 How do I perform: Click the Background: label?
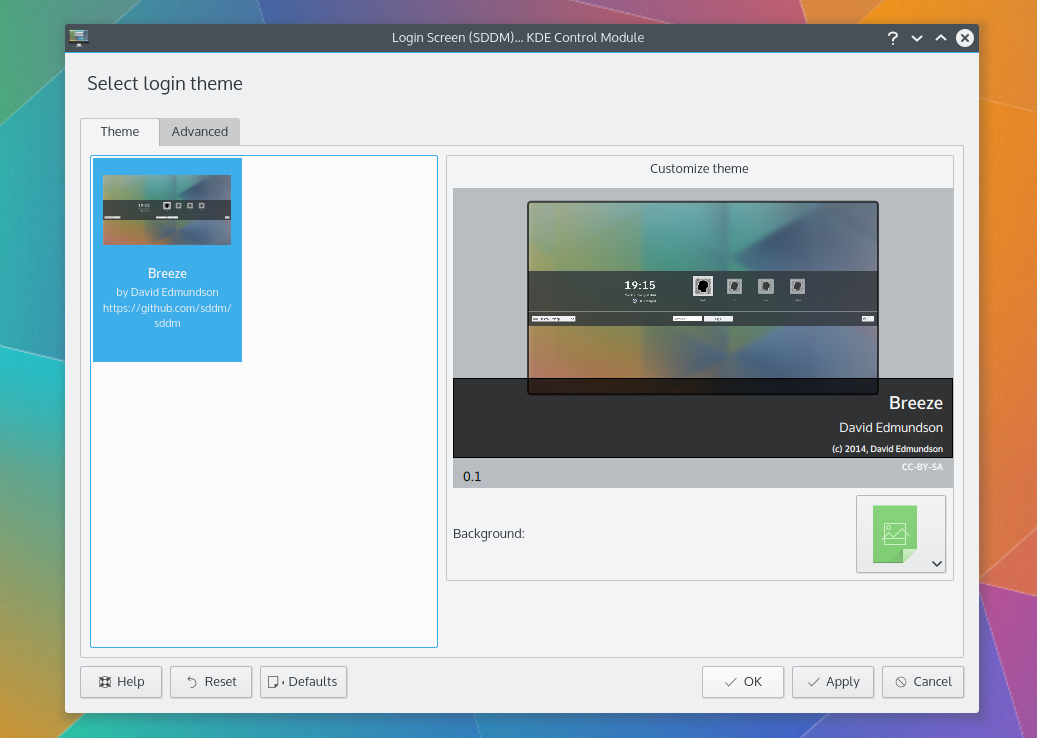pyautogui.click(x=489, y=534)
